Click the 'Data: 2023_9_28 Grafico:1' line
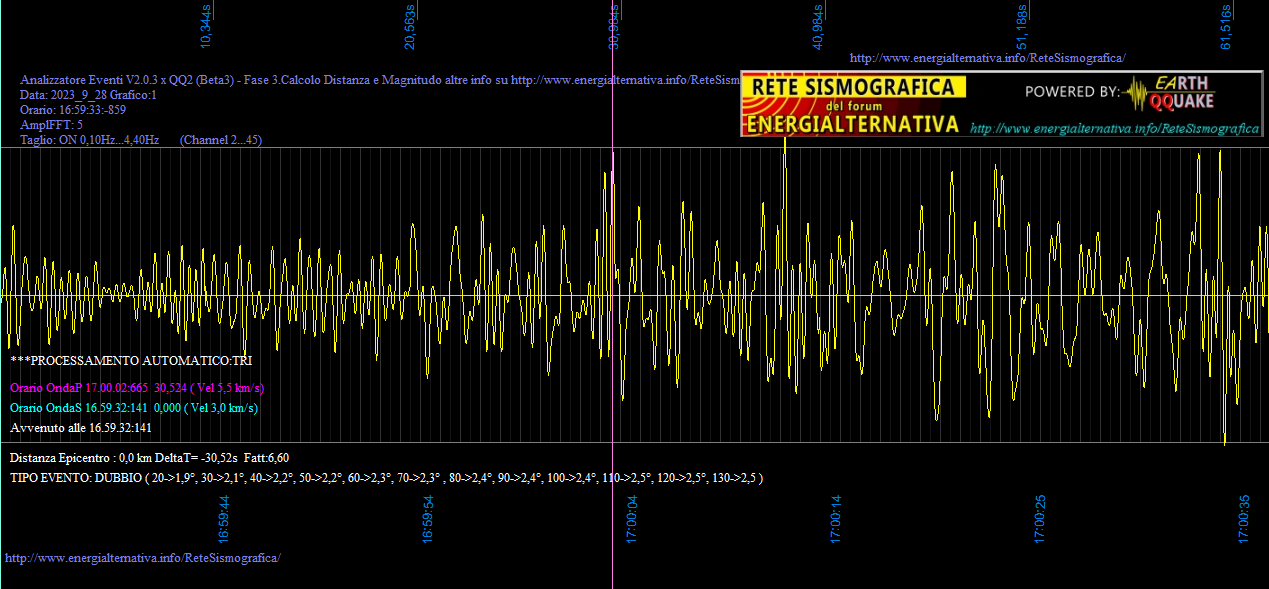Image resolution: width=1269 pixels, height=589 pixels. (x=89, y=95)
